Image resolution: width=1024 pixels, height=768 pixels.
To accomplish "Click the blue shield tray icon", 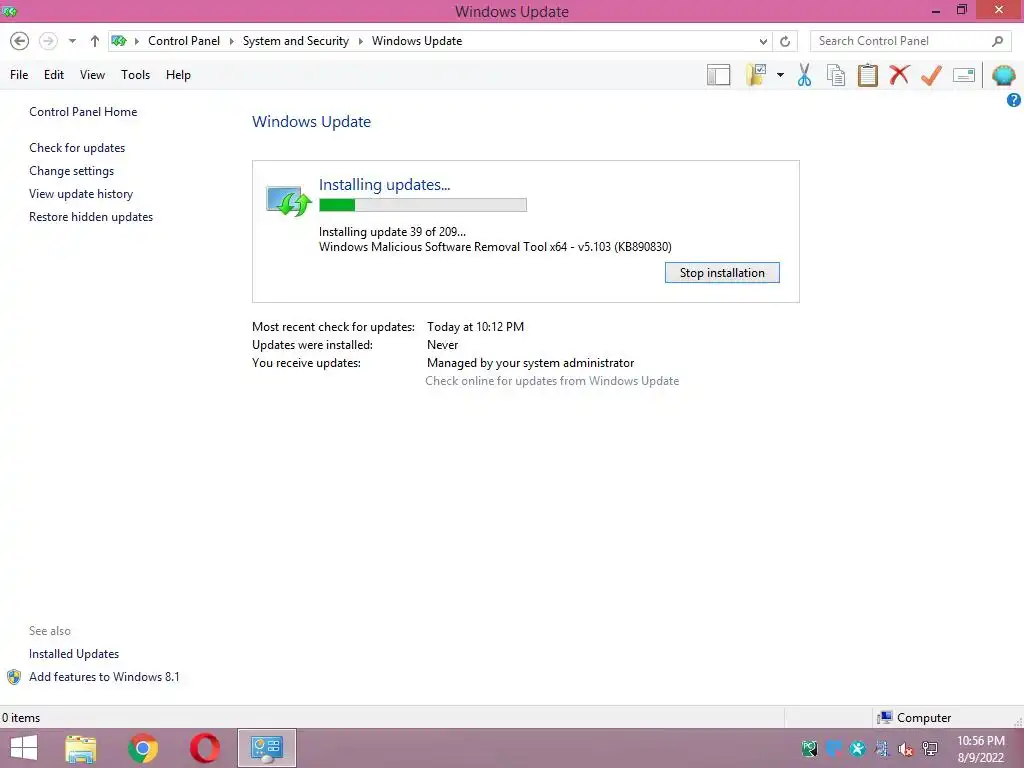I will (834, 749).
